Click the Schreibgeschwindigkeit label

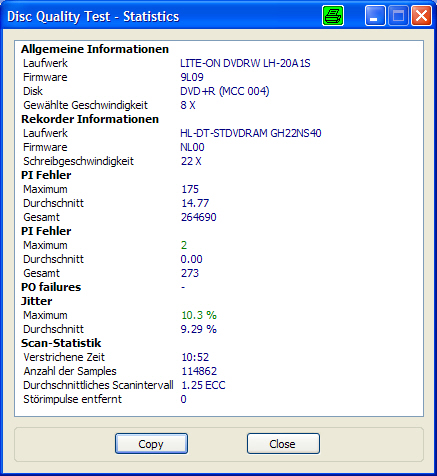tap(78, 161)
